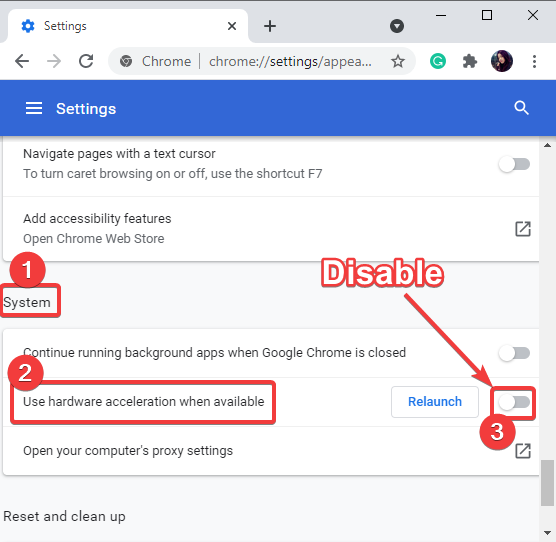Image resolution: width=556 pixels, height=542 pixels.
Task: Click the Relaunch button
Action: coord(435,402)
